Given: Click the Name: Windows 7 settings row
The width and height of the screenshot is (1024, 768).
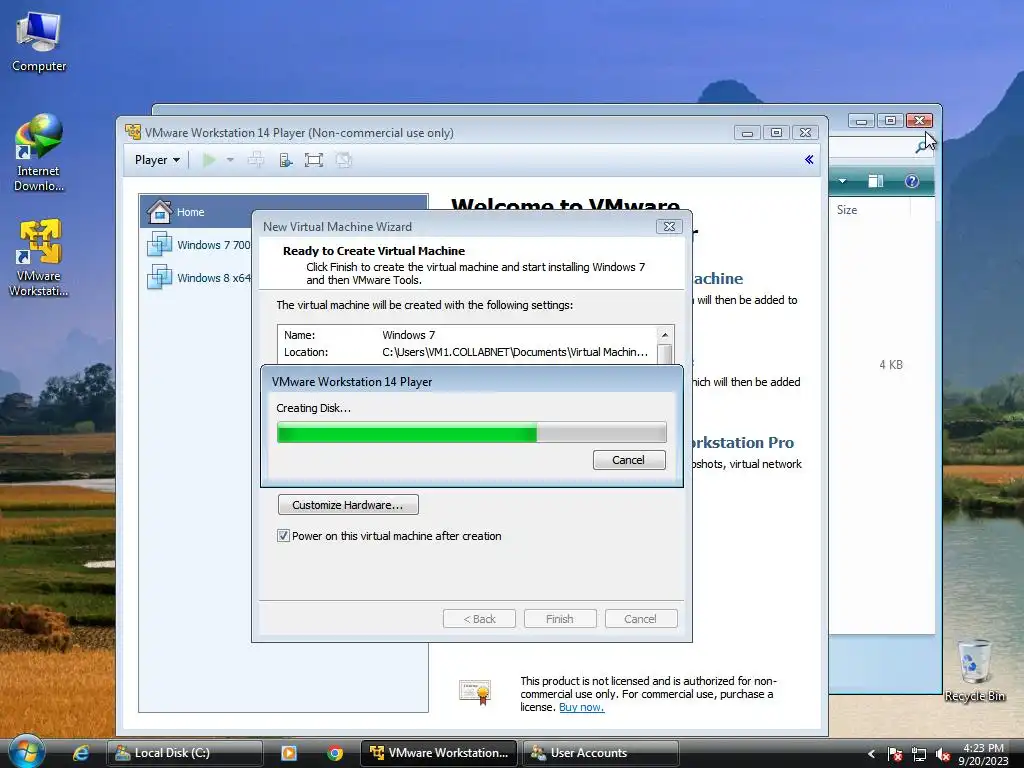Looking at the screenshot, I should tap(466, 335).
